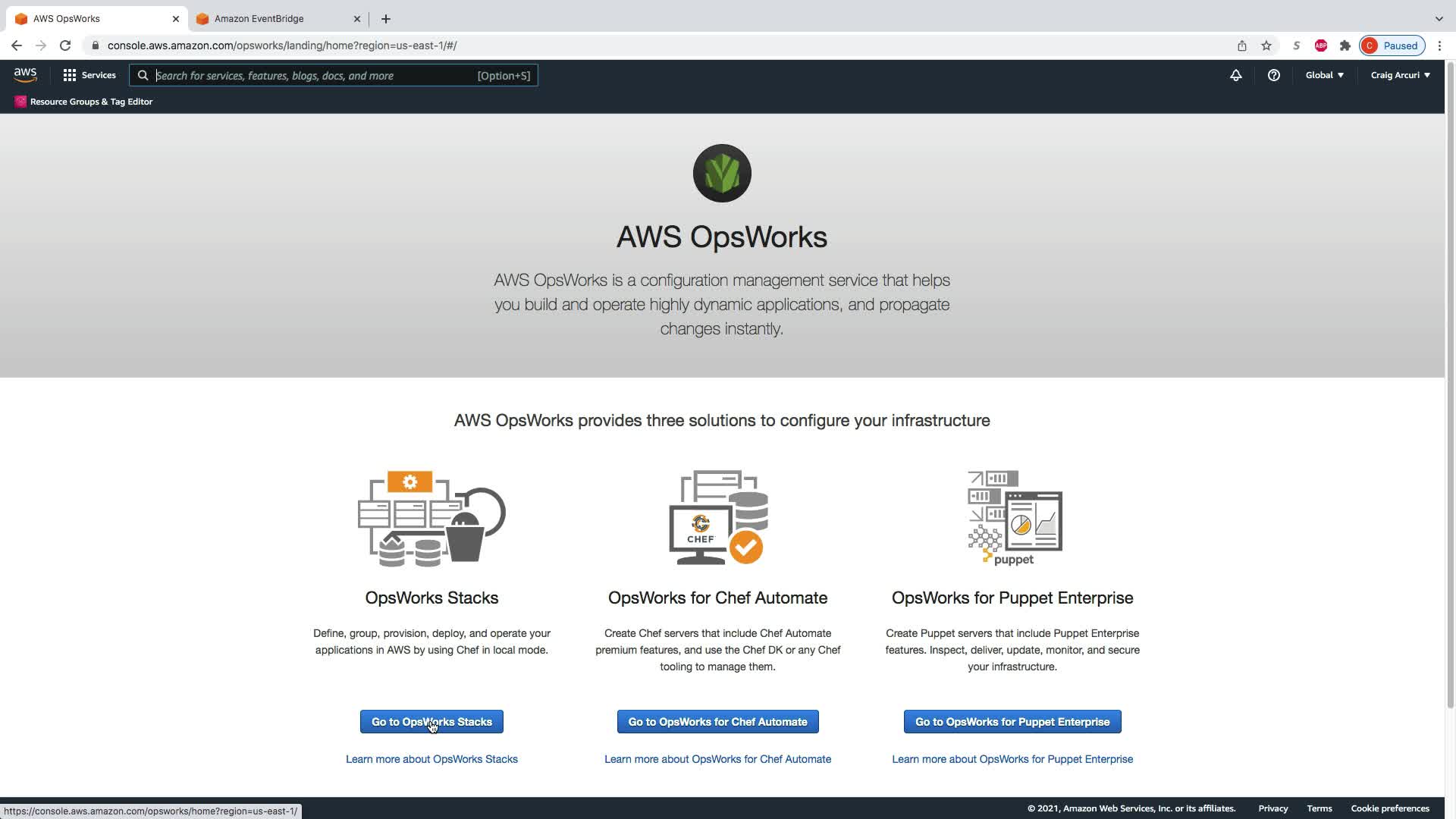Click Go to OpsWorks for Puppet Enterprise
This screenshot has height=819, width=1456.
tap(1012, 722)
